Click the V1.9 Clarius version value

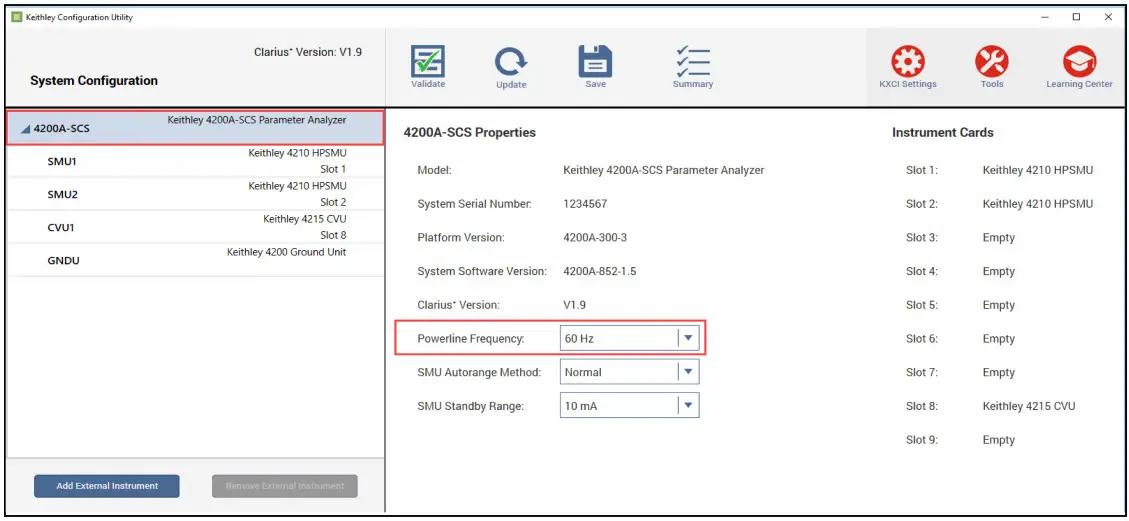coord(575,305)
